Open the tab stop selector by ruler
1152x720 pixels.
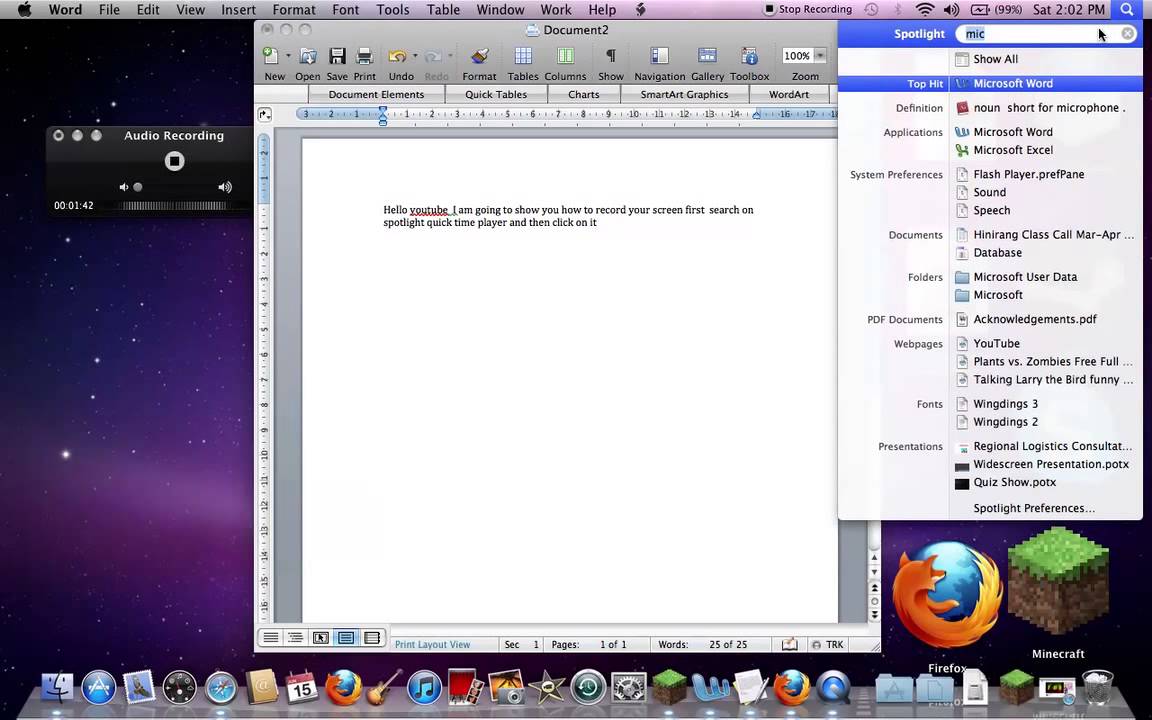pyautogui.click(x=264, y=115)
